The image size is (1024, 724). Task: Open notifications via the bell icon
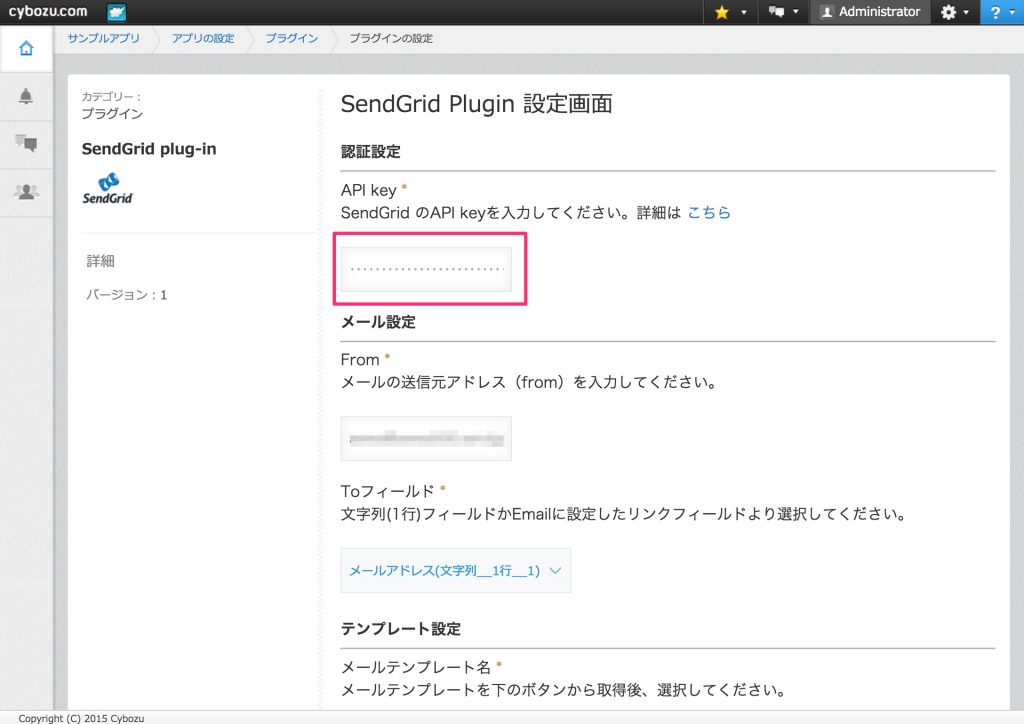(x=26, y=96)
